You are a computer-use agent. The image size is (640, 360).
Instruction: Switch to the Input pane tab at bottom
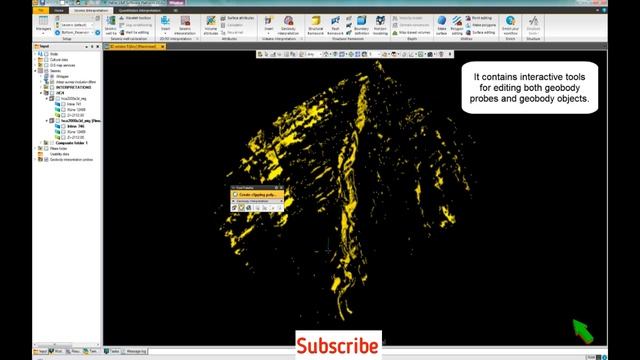point(41,351)
